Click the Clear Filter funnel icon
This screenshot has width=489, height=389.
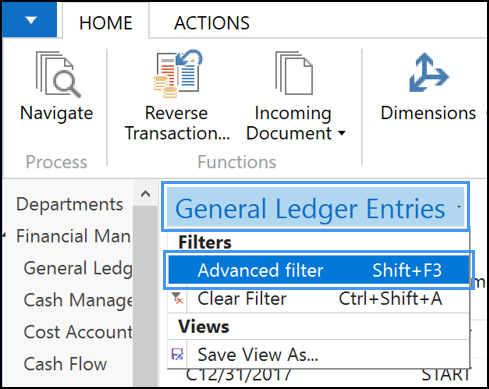click(177, 298)
